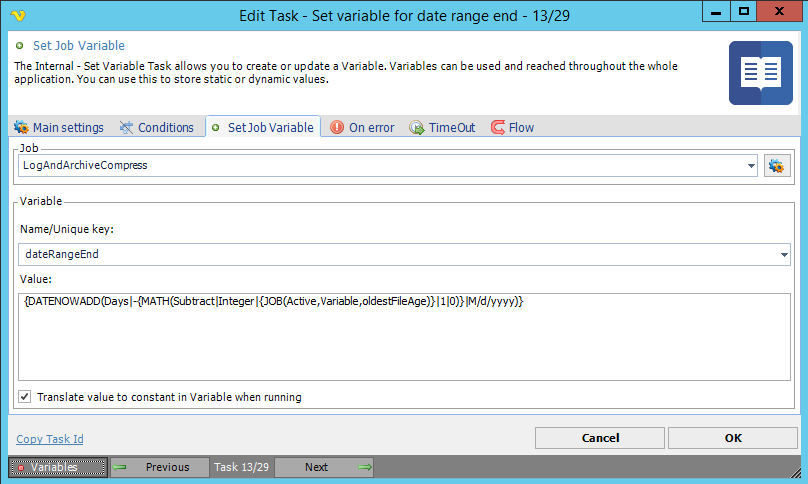Click the Conditions tab icon
This screenshot has height=484, width=808.
[x=127, y=128]
